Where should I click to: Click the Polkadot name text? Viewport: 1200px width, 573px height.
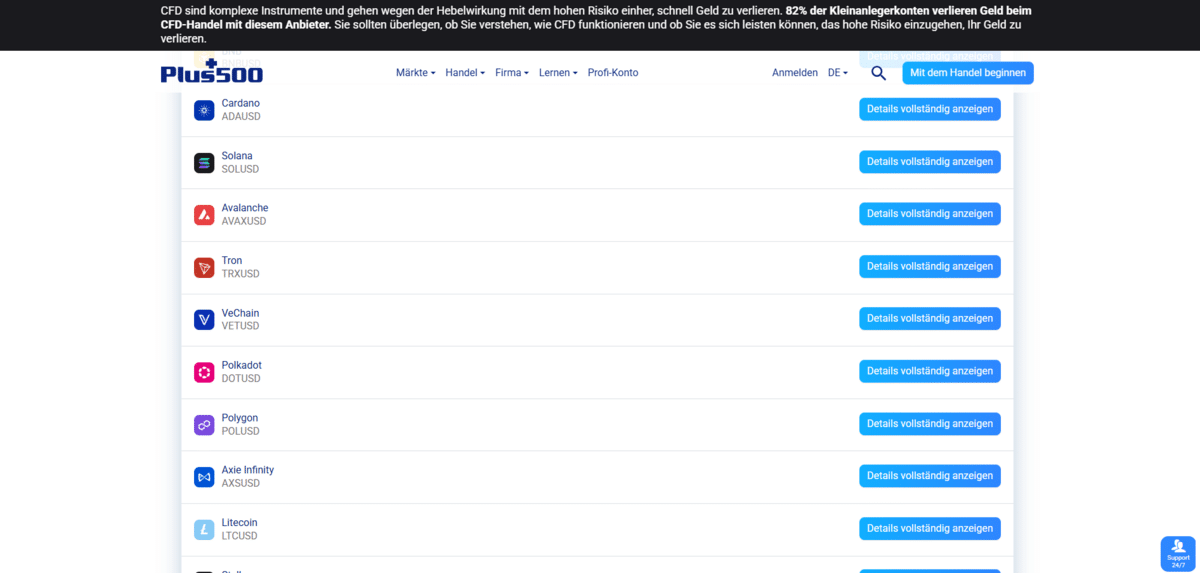pos(242,365)
